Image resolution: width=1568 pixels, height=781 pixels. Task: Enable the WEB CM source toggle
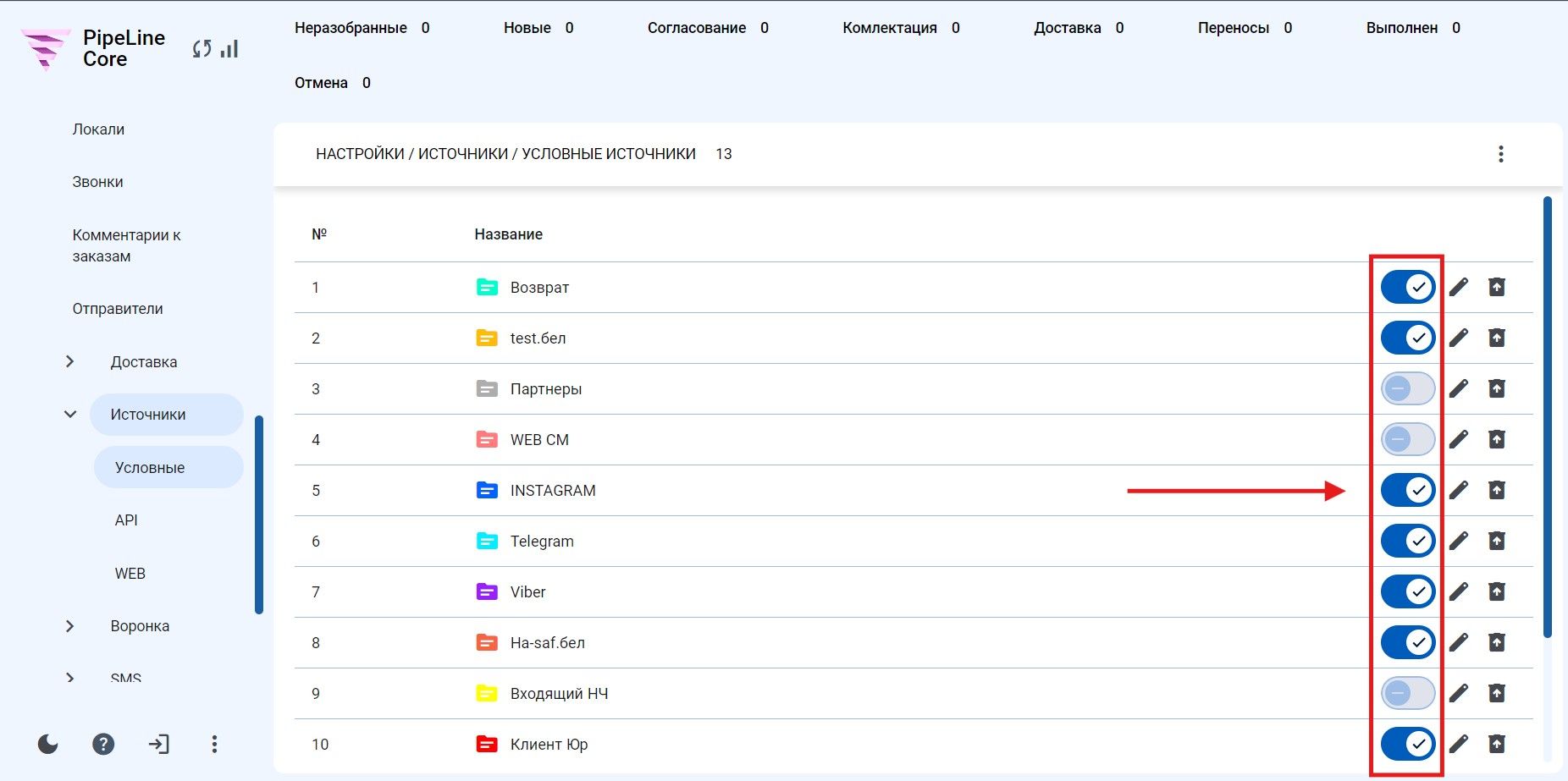click(x=1408, y=440)
